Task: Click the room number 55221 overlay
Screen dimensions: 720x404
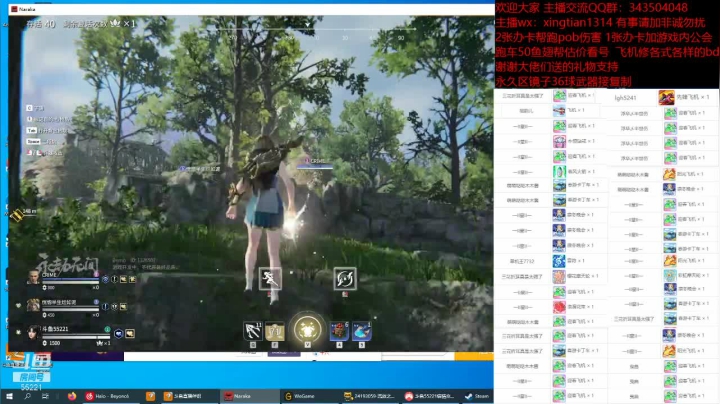Action: click(31, 387)
